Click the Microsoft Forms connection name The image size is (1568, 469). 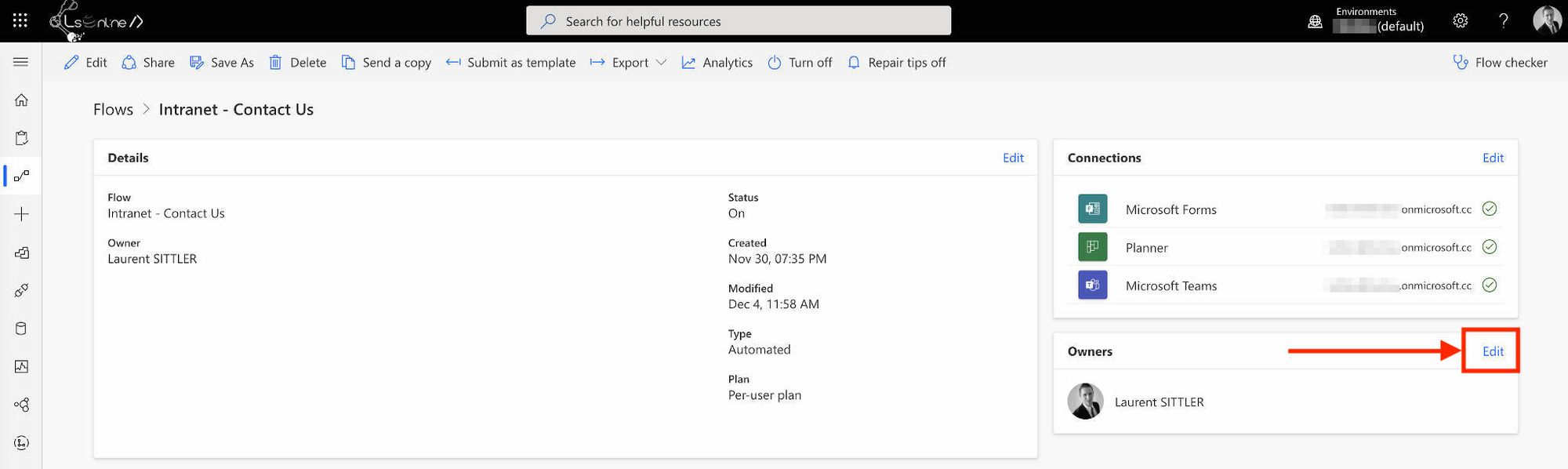tap(1171, 209)
